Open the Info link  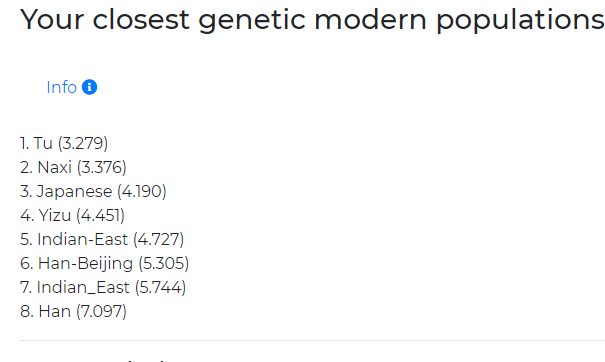tap(62, 87)
